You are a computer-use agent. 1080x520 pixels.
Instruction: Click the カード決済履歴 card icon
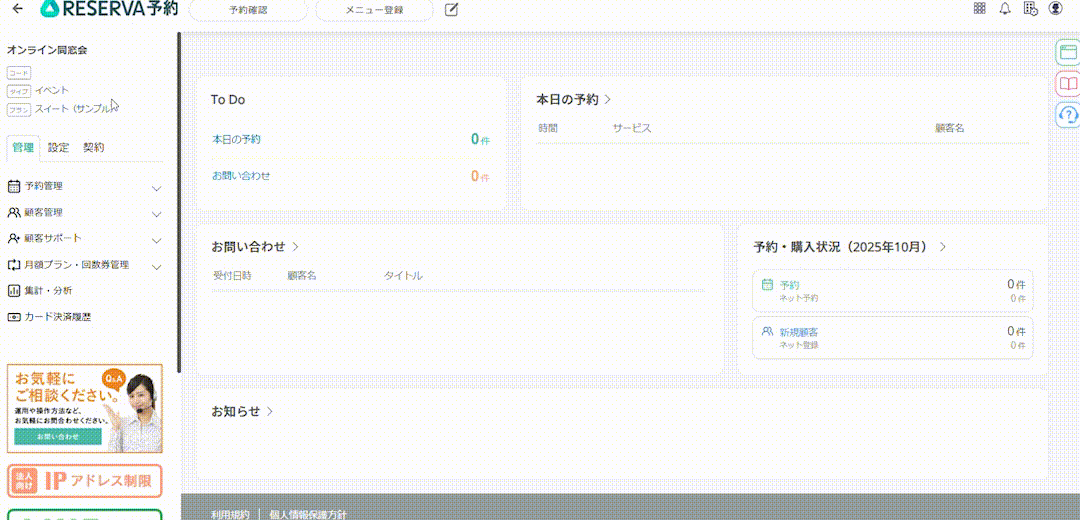pyautogui.click(x=13, y=317)
